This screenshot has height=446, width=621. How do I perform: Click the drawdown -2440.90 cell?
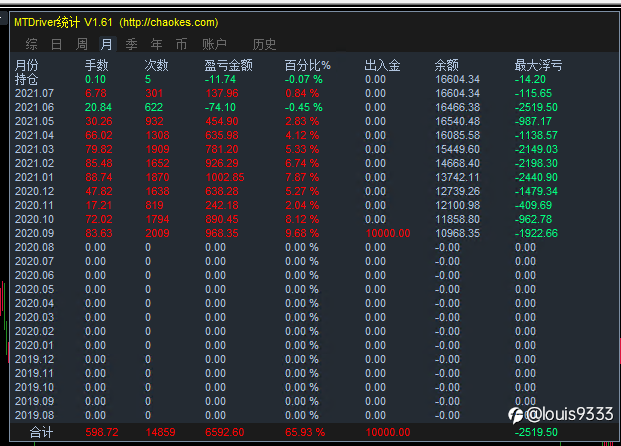536,177
